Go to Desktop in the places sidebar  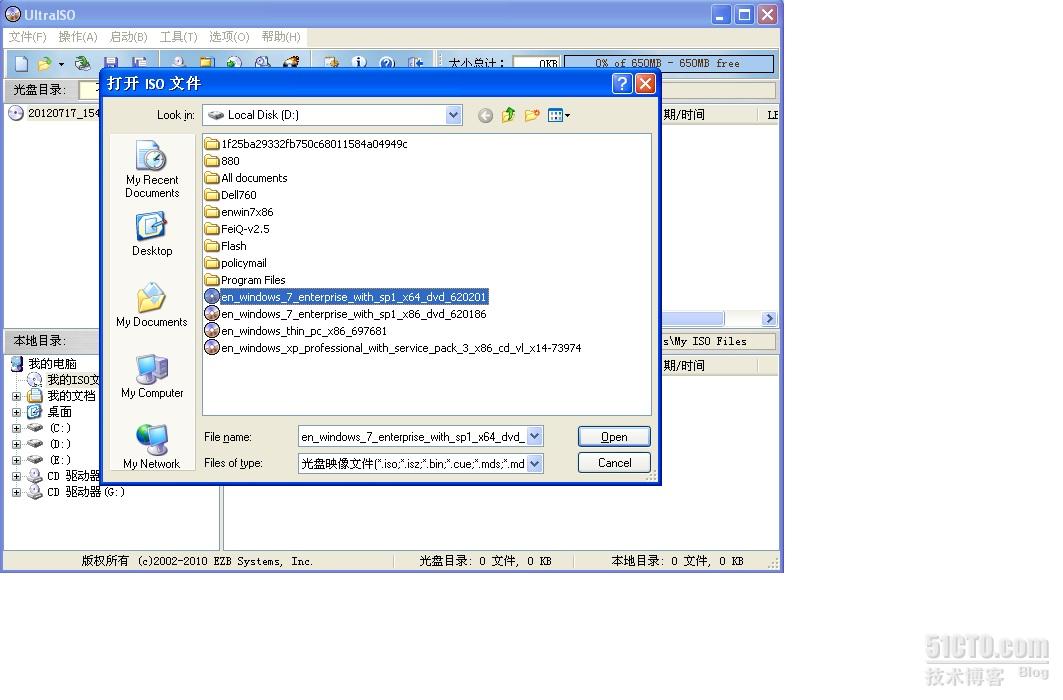coord(152,234)
